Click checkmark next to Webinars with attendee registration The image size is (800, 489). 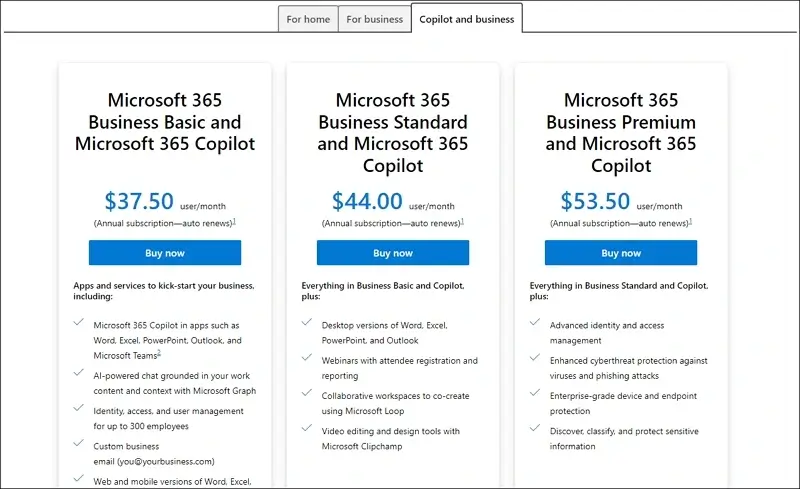coord(307,357)
